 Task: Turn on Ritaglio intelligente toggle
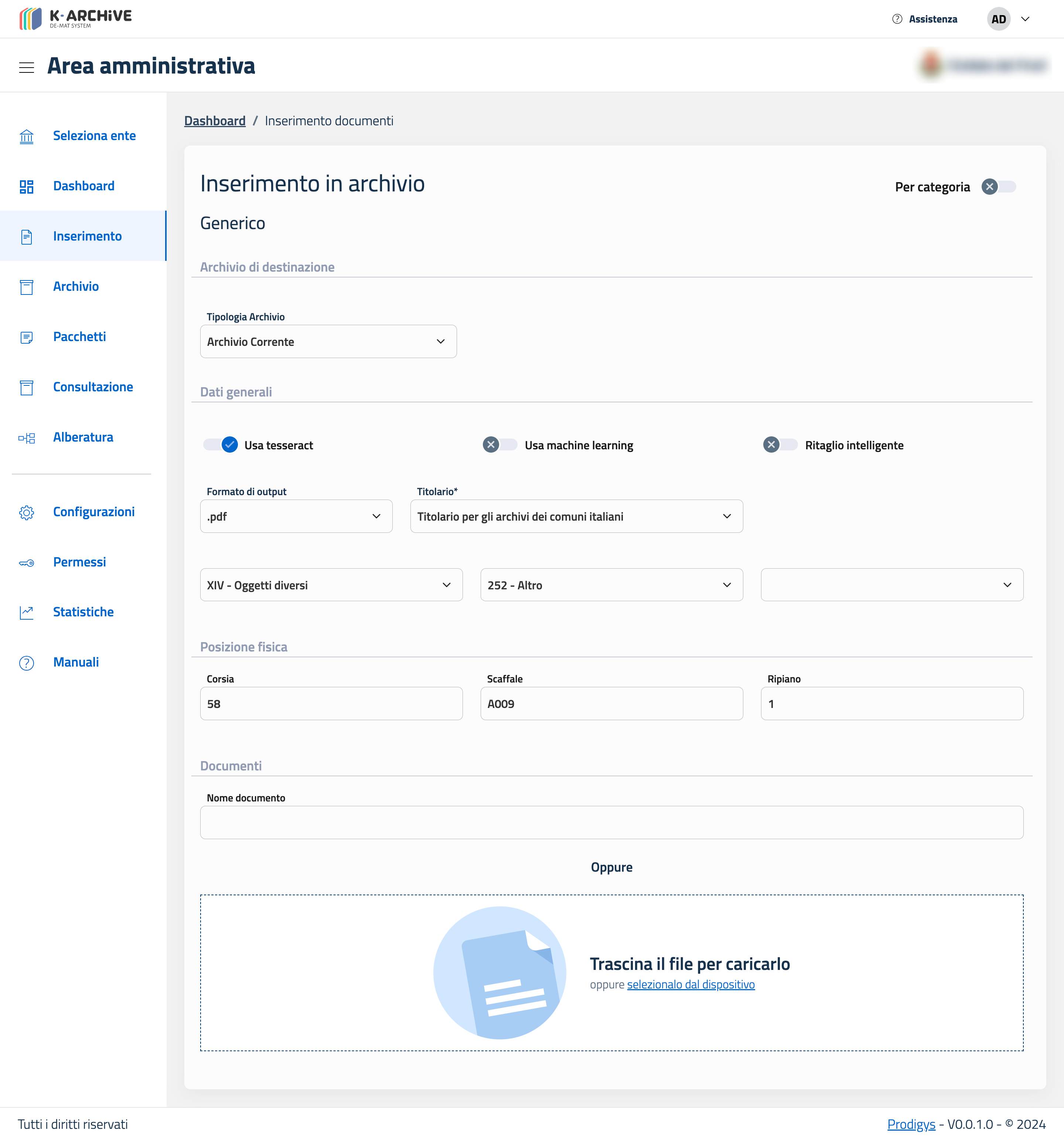[780, 445]
